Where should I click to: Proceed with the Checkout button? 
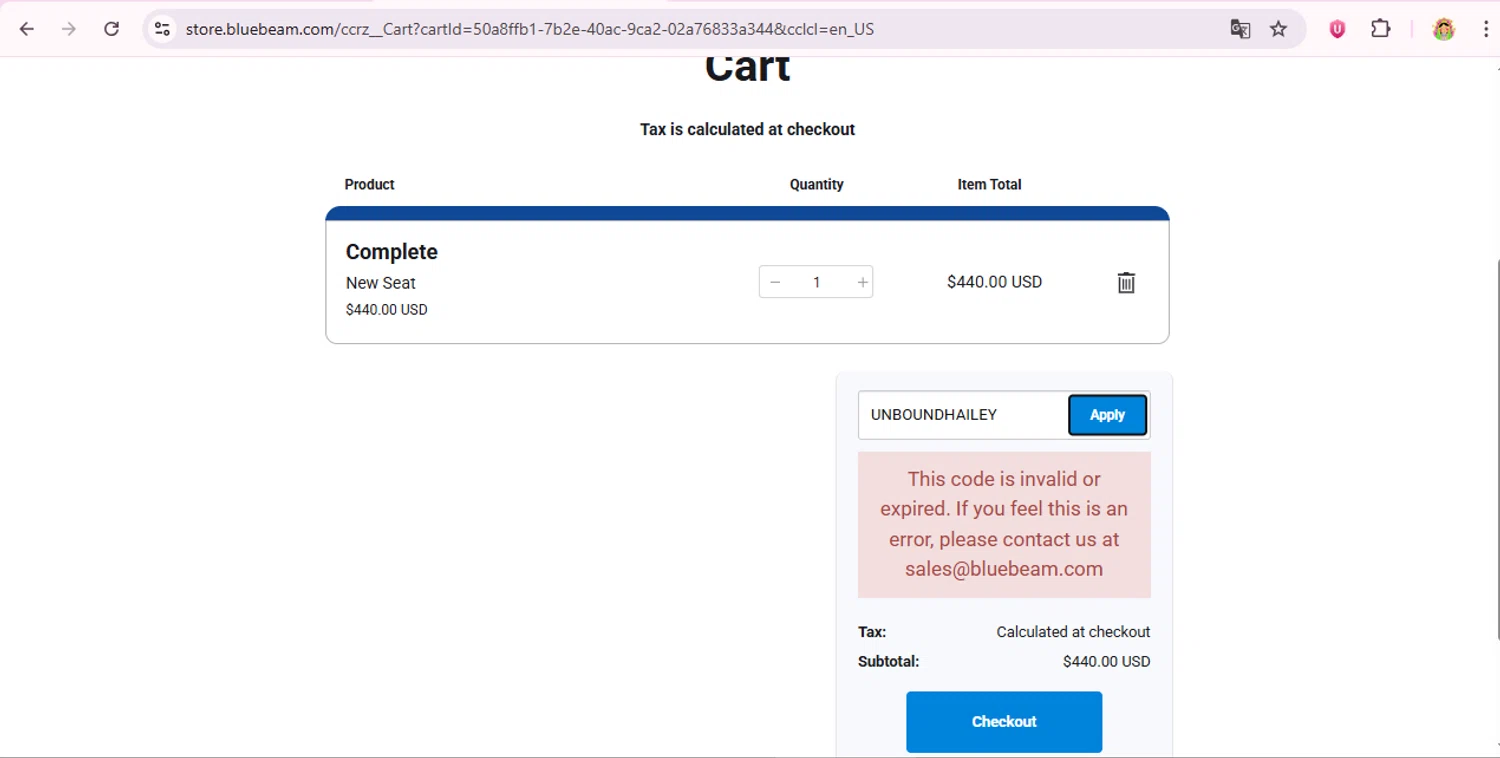pos(1004,722)
